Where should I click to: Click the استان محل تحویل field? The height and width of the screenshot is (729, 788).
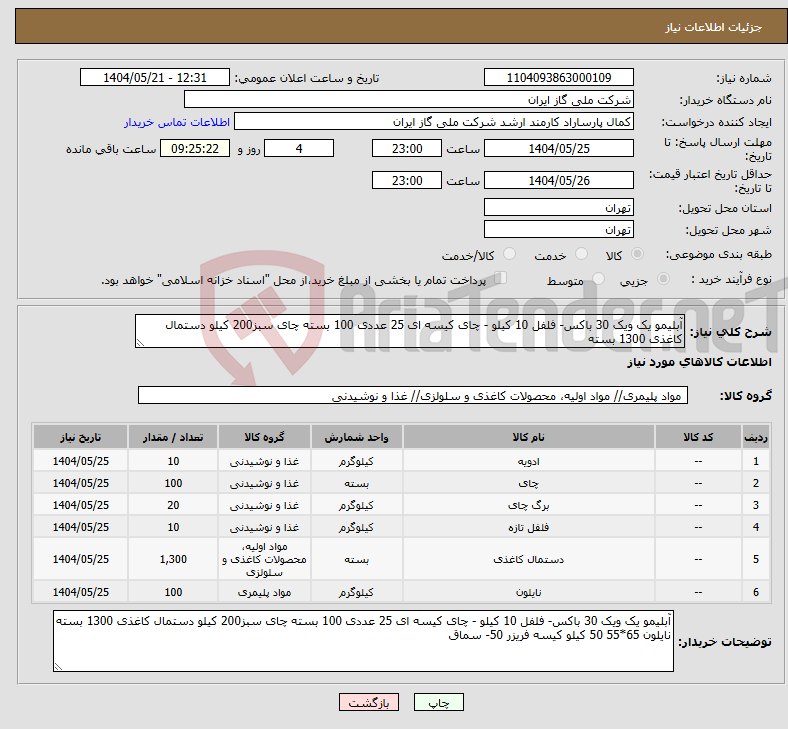point(558,207)
